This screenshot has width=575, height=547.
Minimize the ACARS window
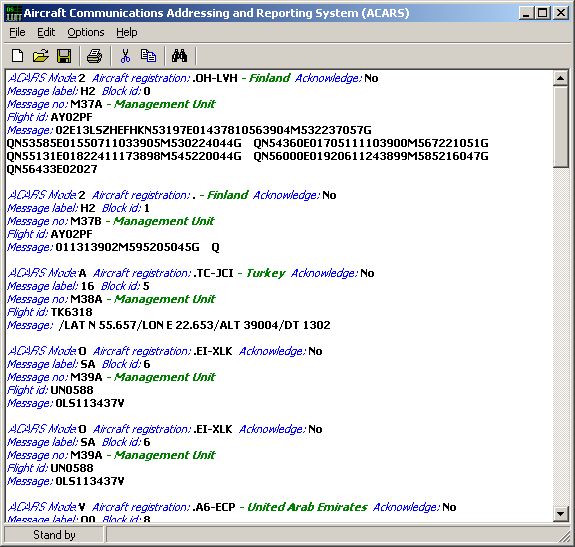pos(526,13)
